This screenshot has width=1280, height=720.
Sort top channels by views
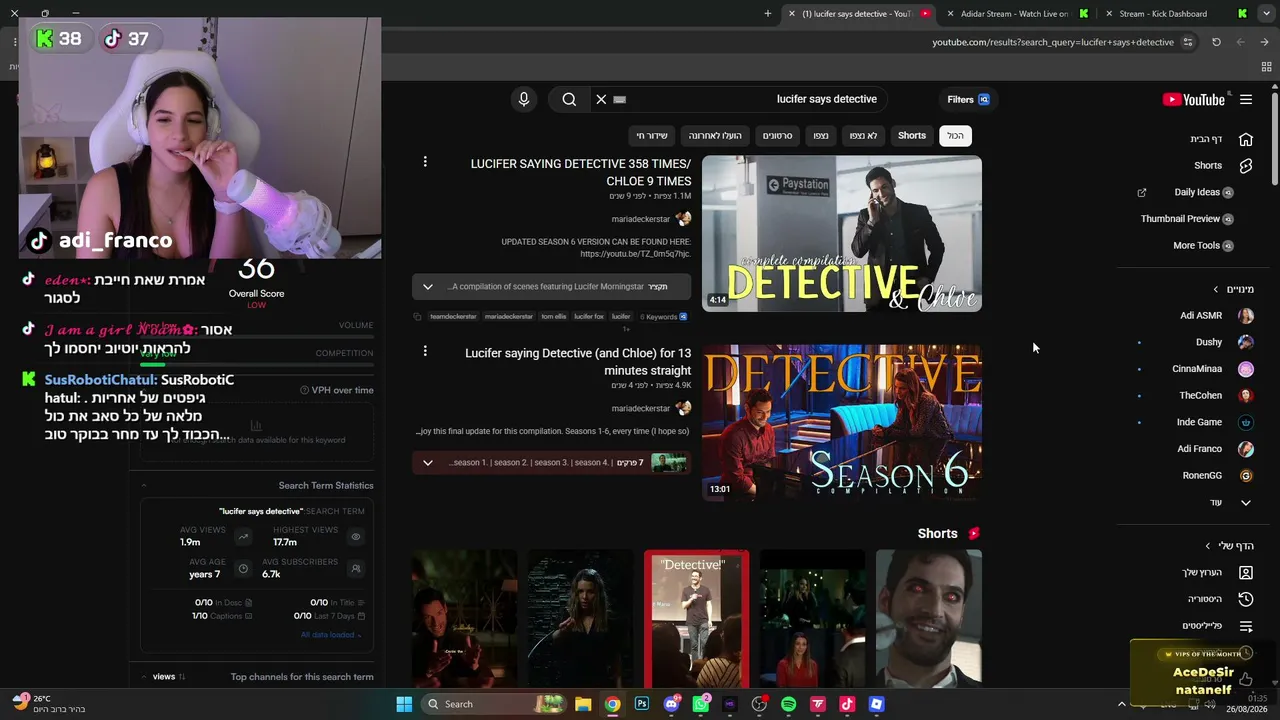pos(169,677)
